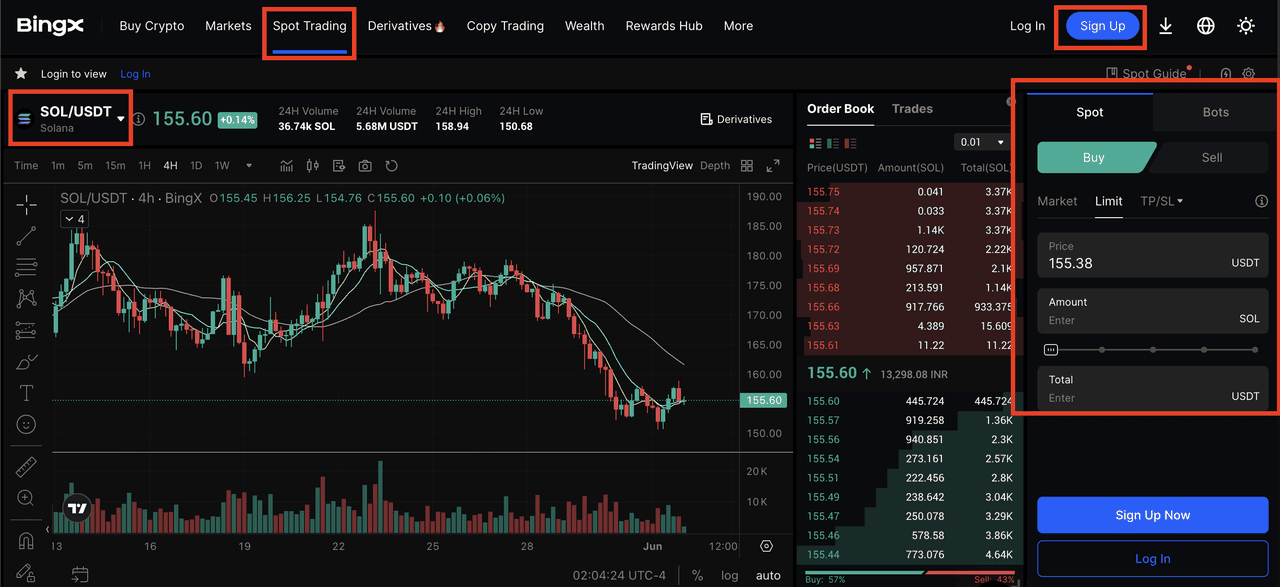Open the 0.01 price precision dropdown
The height and width of the screenshot is (587, 1280).
click(981, 142)
